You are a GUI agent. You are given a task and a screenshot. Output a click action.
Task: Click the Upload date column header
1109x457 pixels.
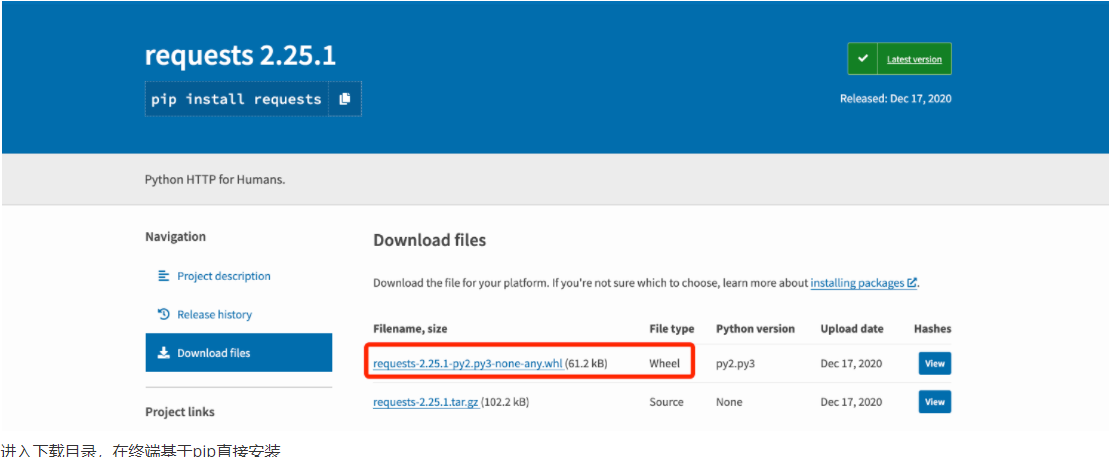[x=852, y=329]
